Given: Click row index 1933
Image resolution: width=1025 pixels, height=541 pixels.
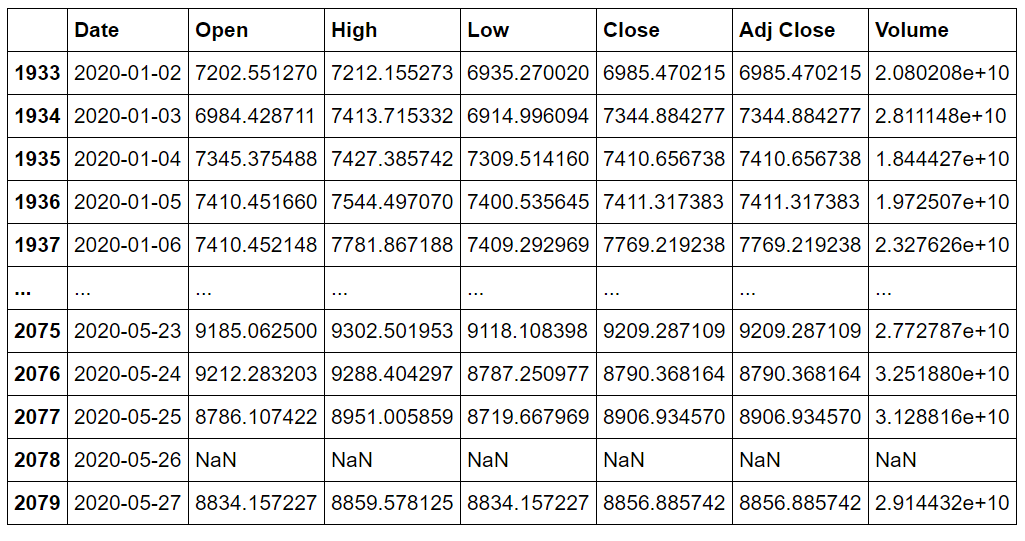Looking at the screenshot, I should pyautogui.click(x=37, y=73).
